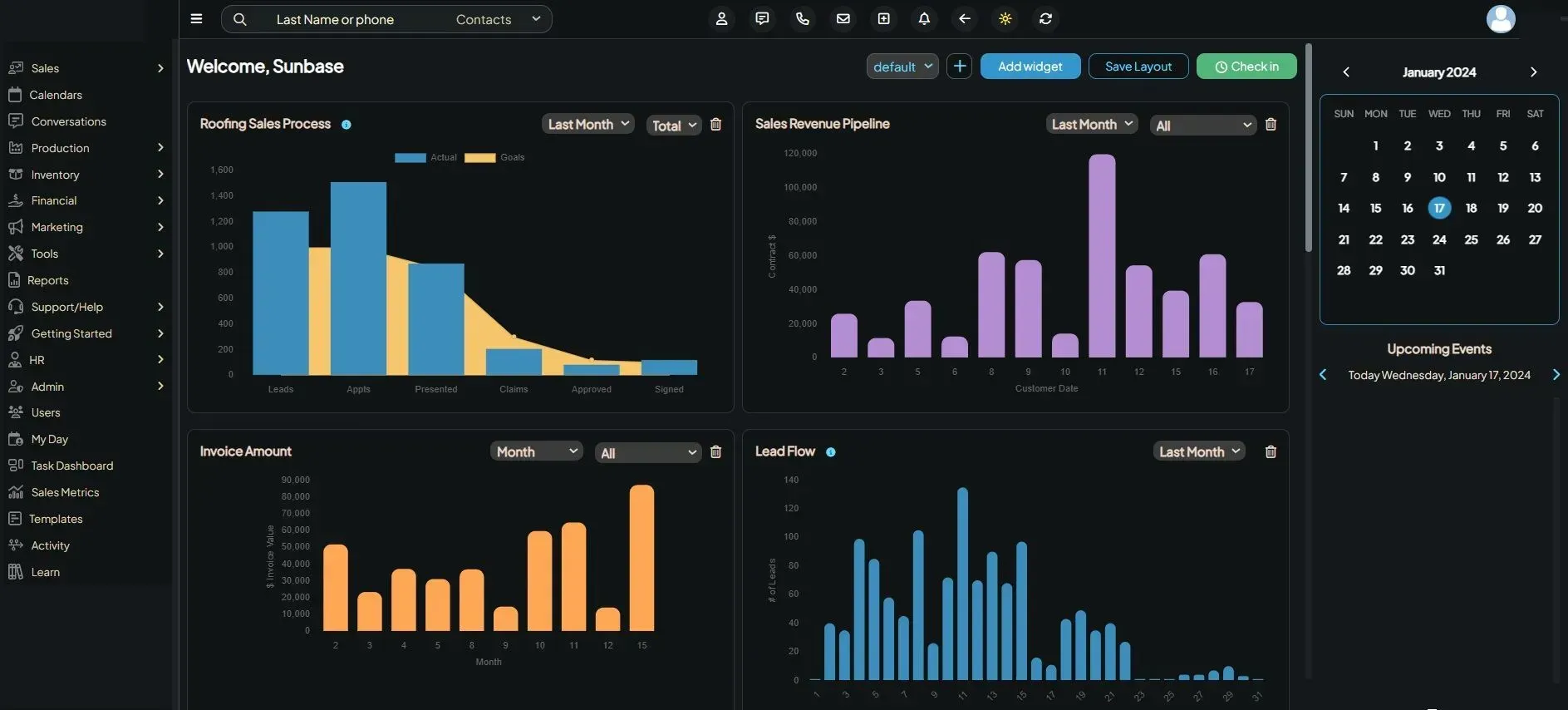Toggle the Goals legend swatch
Viewport: 1568px width, 710px height.
(x=479, y=157)
